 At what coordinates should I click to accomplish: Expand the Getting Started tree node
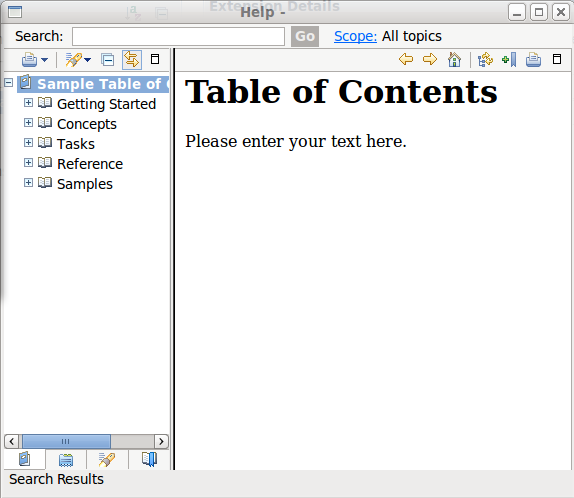pyautogui.click(x=28, y=103)
